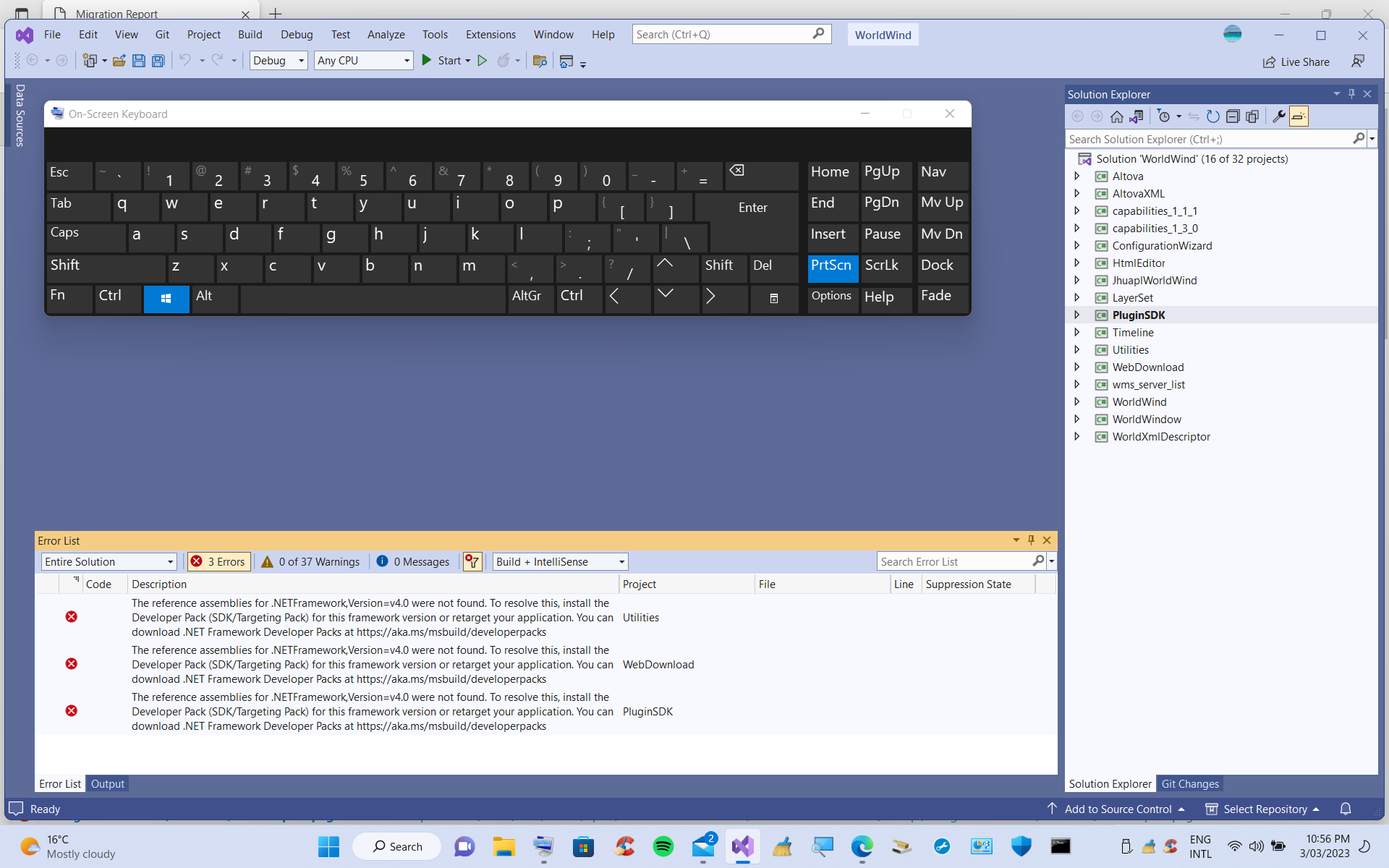
Task: Click the Find in Files folder icon
Action: [x=539, y=61]
